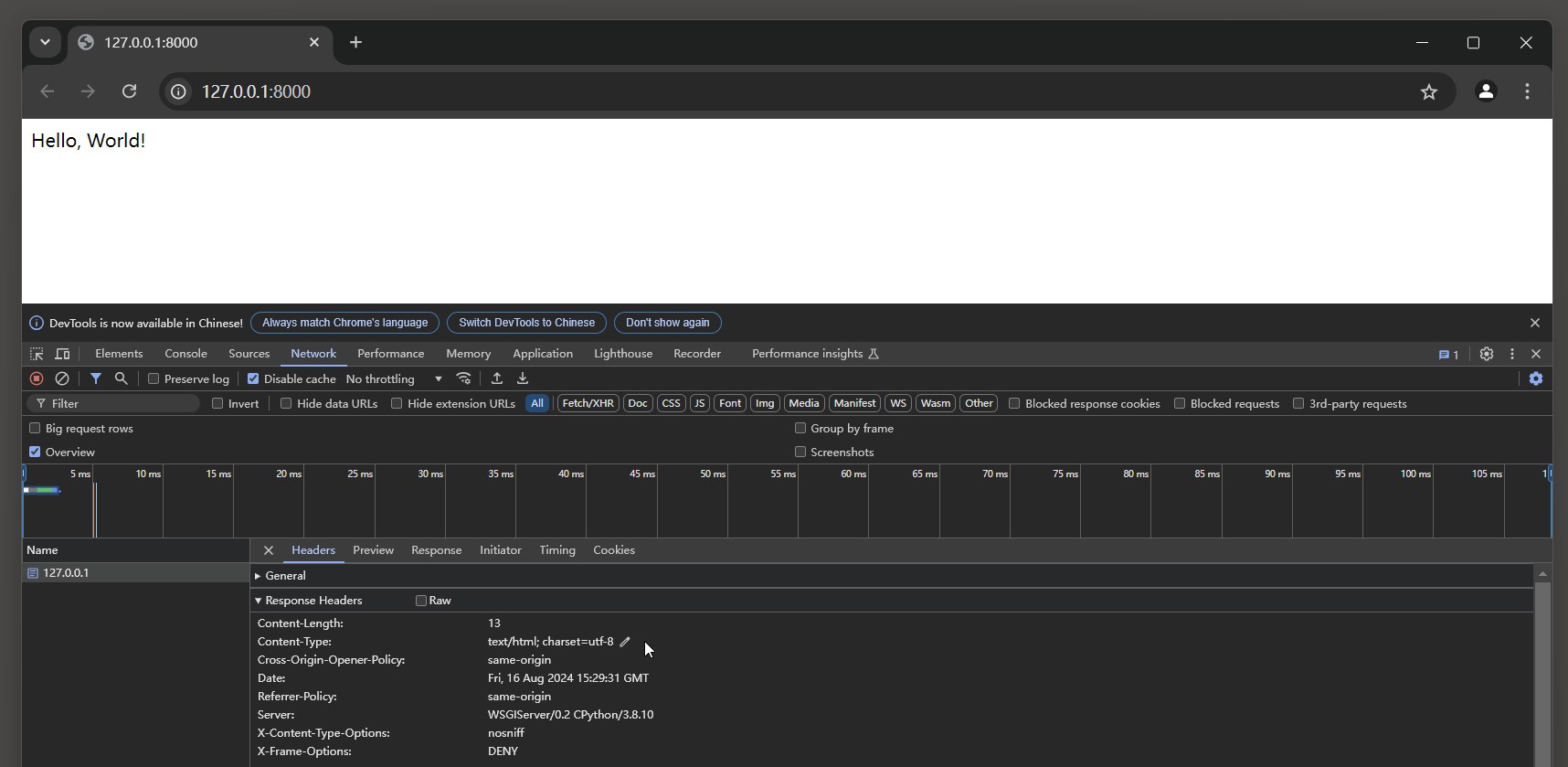Bookmark this page with star

click(x=1429, y=91)
